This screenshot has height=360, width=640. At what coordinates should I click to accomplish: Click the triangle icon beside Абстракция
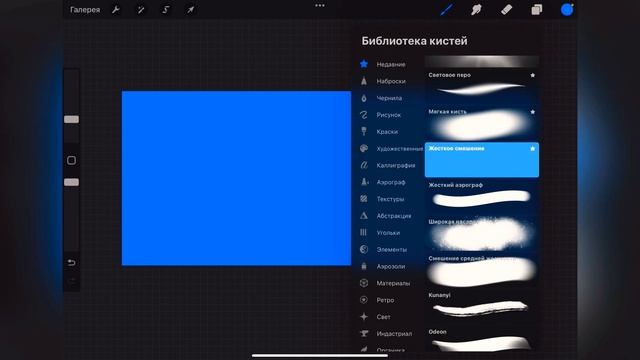(364, 216)
